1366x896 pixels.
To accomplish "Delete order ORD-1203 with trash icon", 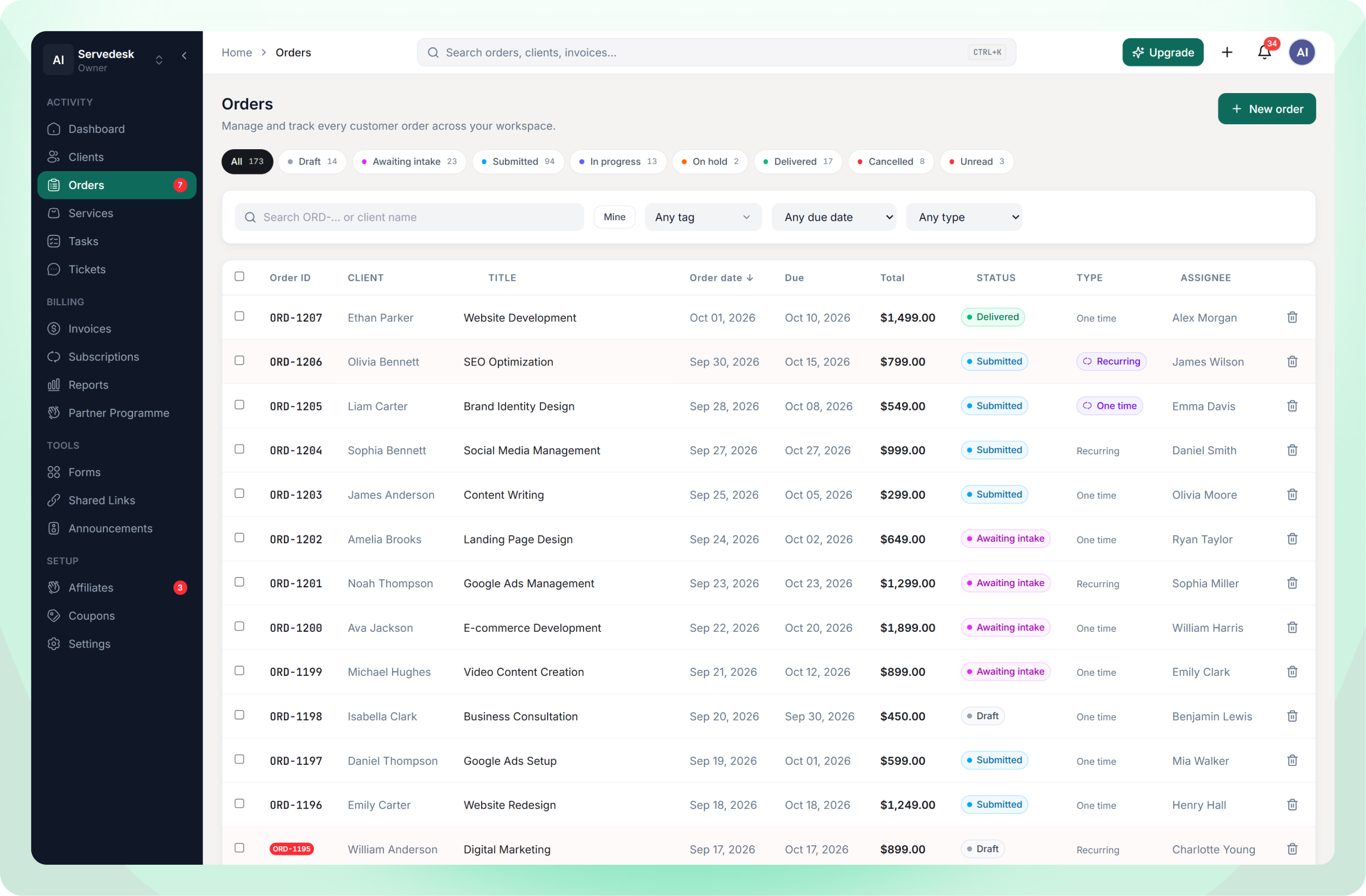I will [x=1293, y=495].
